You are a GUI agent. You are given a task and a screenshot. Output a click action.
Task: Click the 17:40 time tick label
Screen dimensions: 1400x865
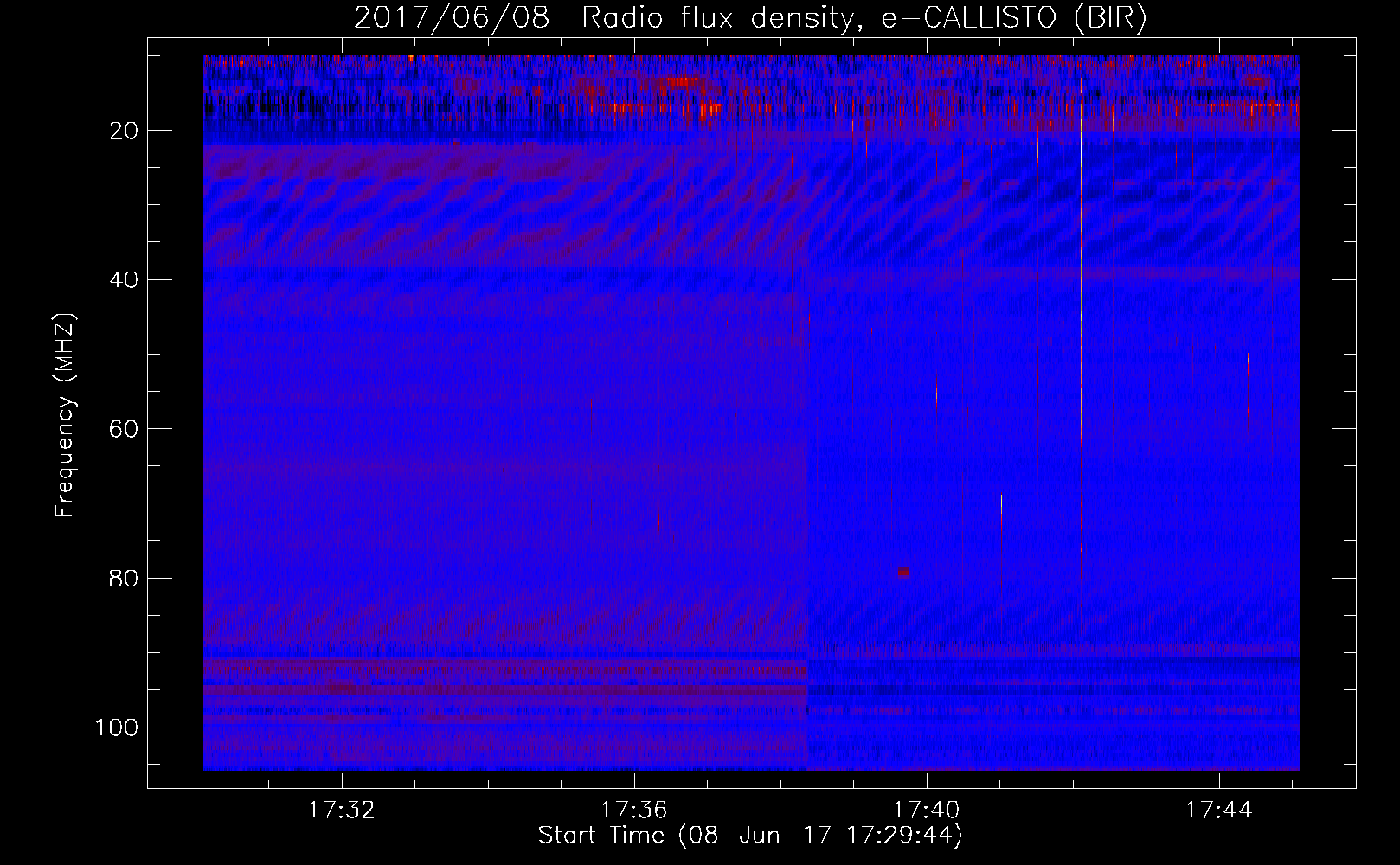point(927,811)
